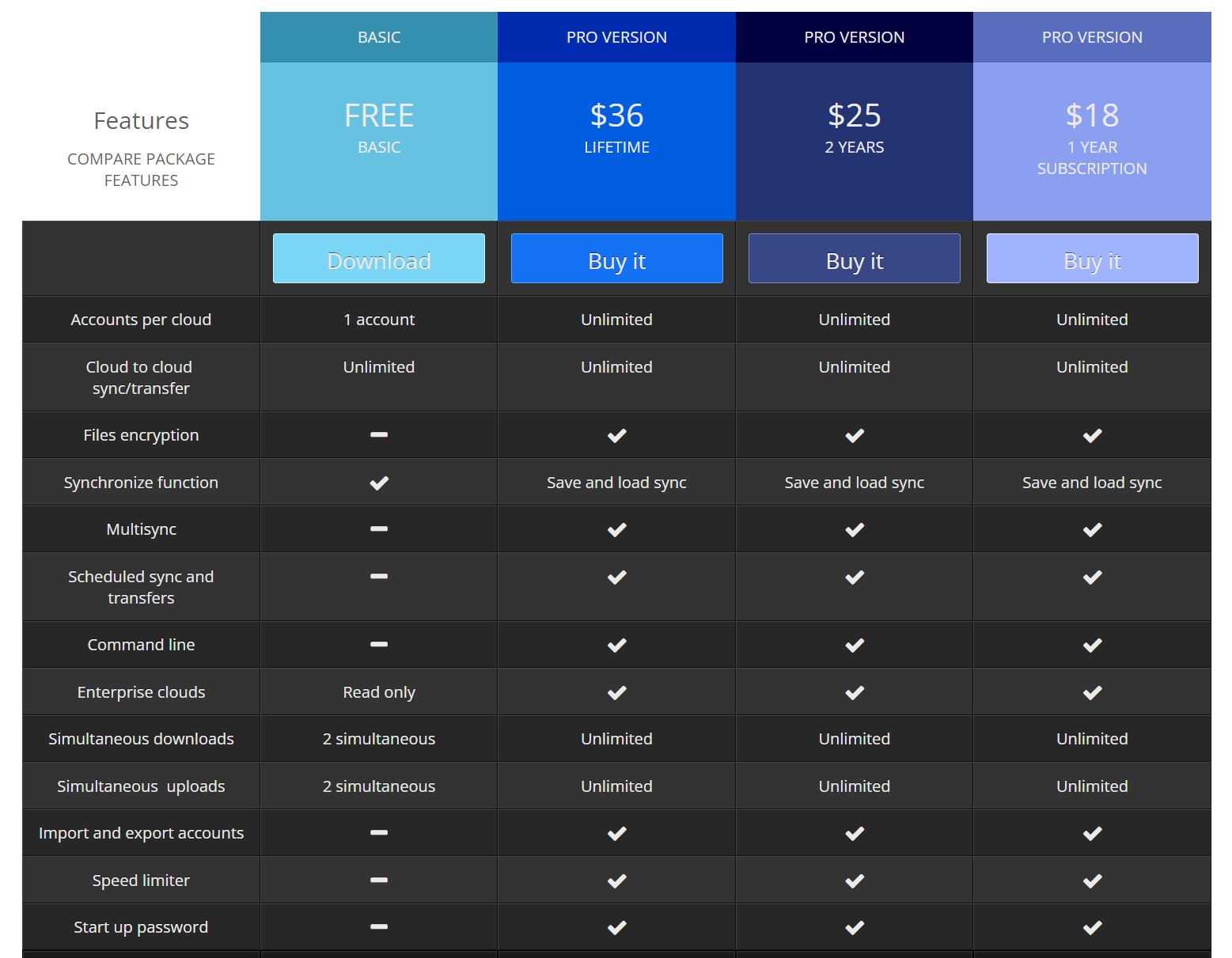Buy the $25 two-year Pro version
This screenshot has width=1232, height=958.
(855, 258)
